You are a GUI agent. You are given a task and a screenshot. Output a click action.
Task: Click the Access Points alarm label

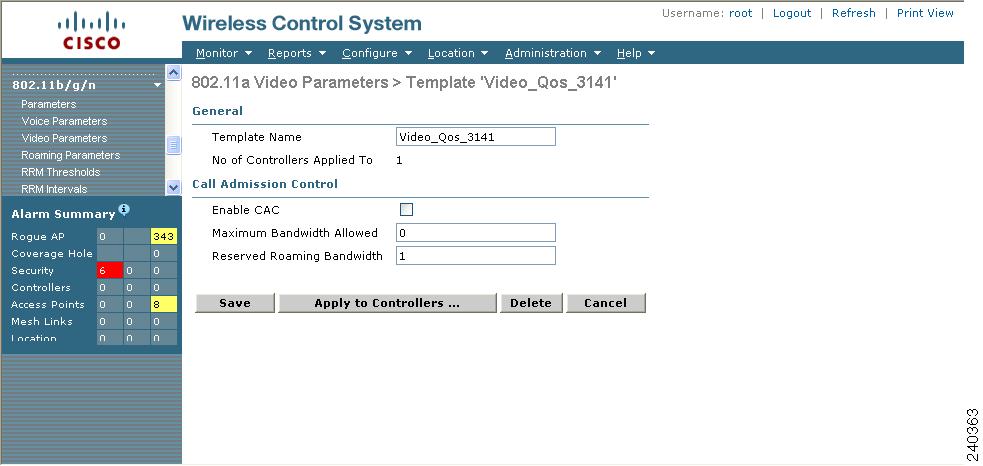pos(48,304)
